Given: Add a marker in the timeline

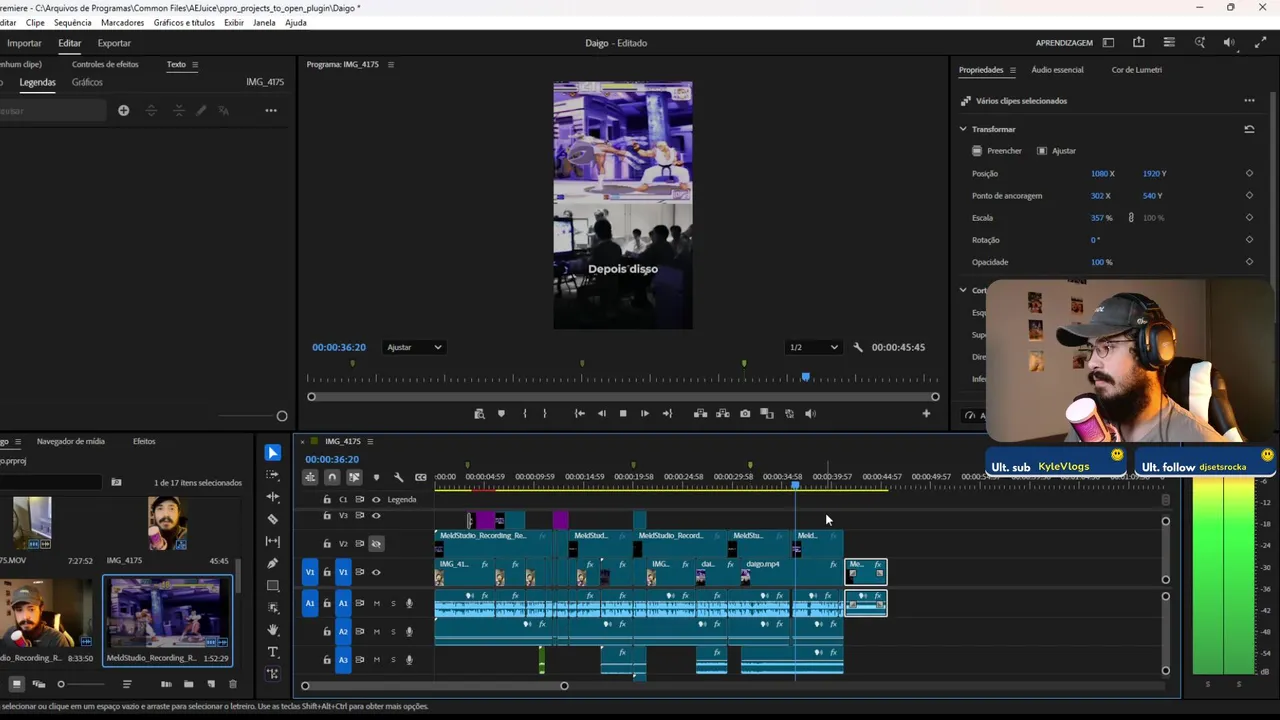Looking at the screenshot, I should pos(376,477).
